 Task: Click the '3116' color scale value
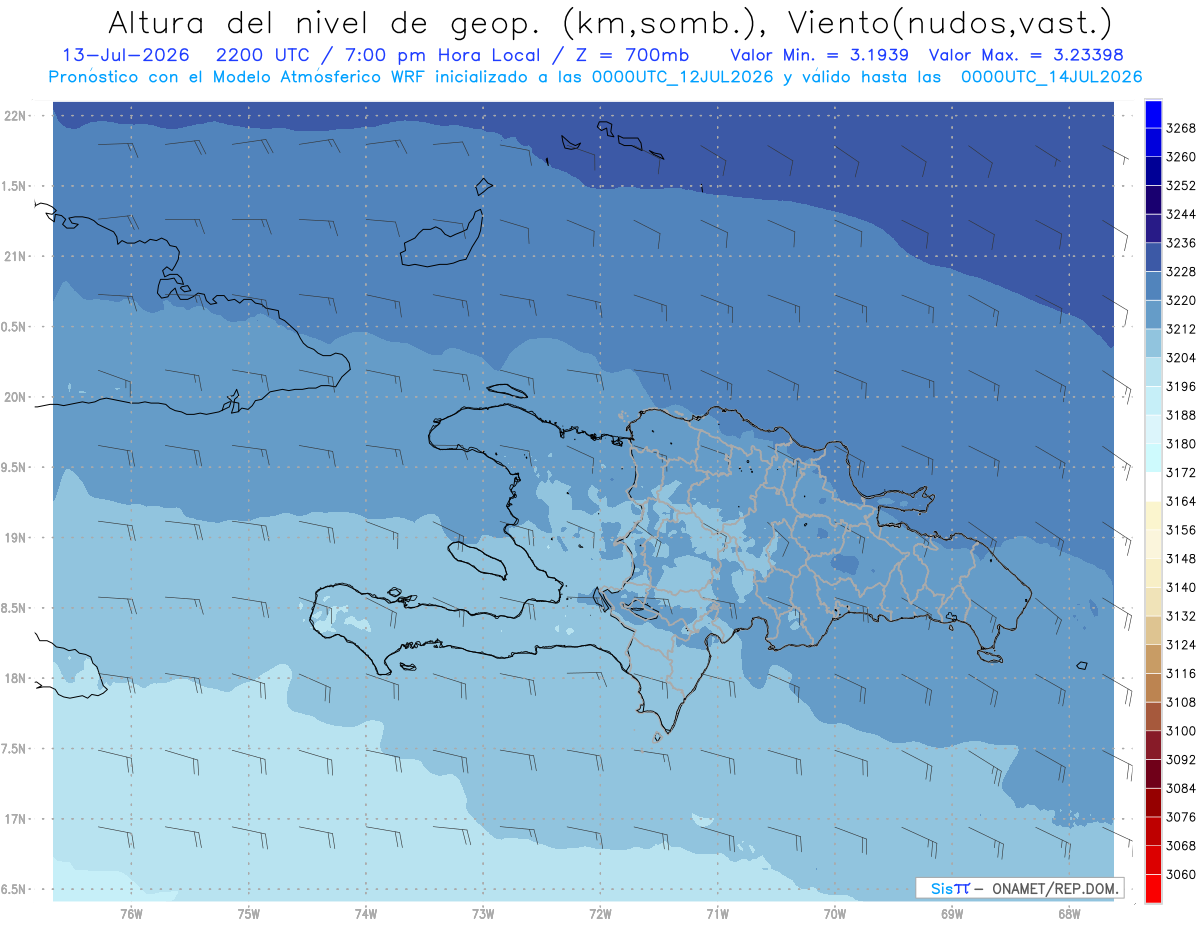1181,673
